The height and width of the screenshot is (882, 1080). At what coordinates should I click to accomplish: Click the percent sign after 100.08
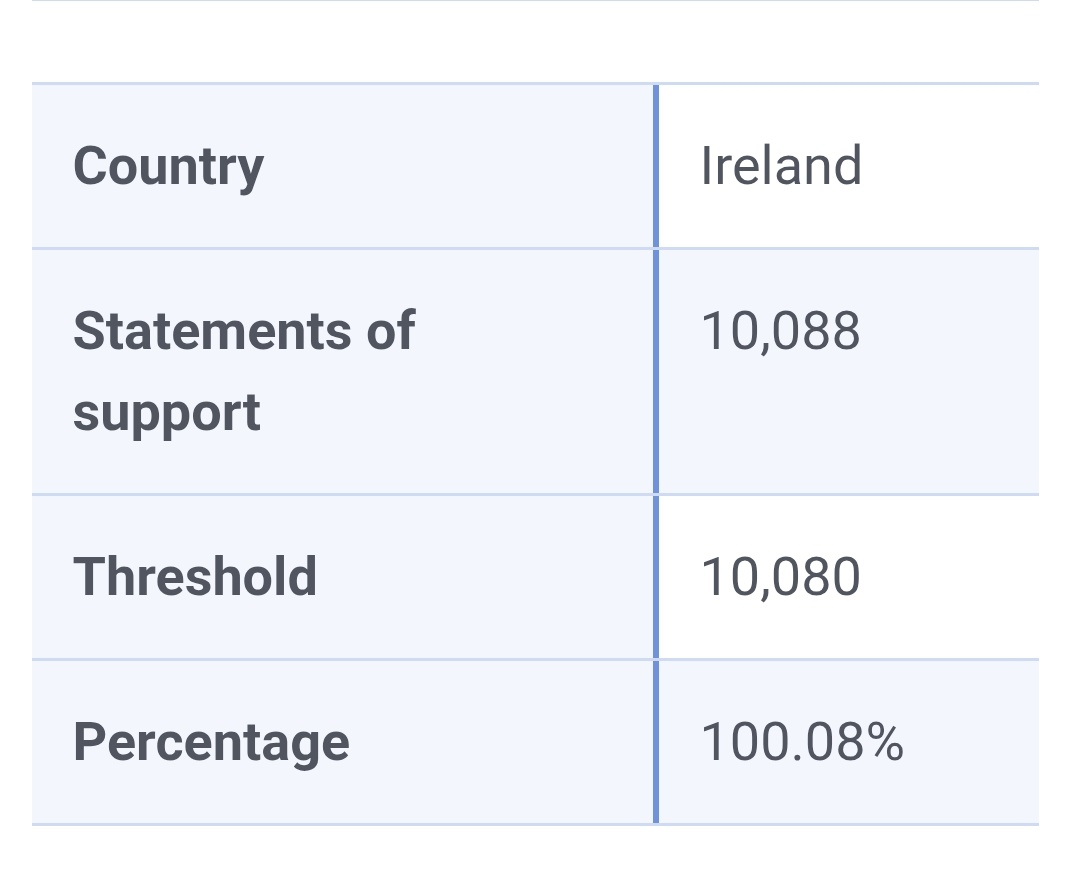[x=887, y=742]
